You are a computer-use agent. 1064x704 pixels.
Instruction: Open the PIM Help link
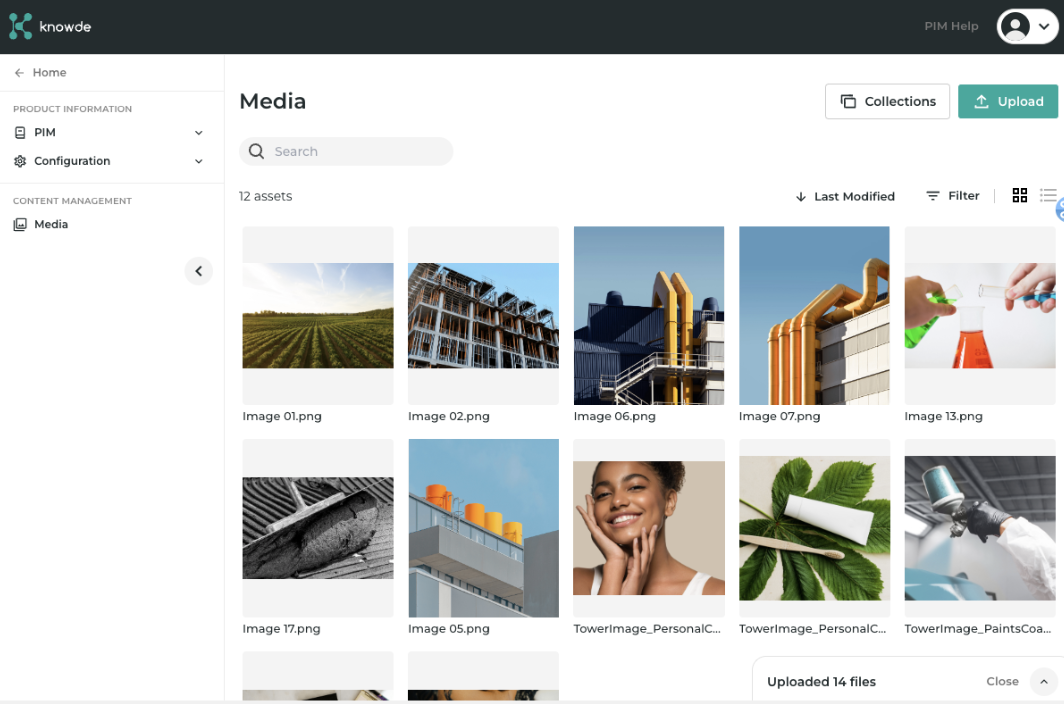951,27
